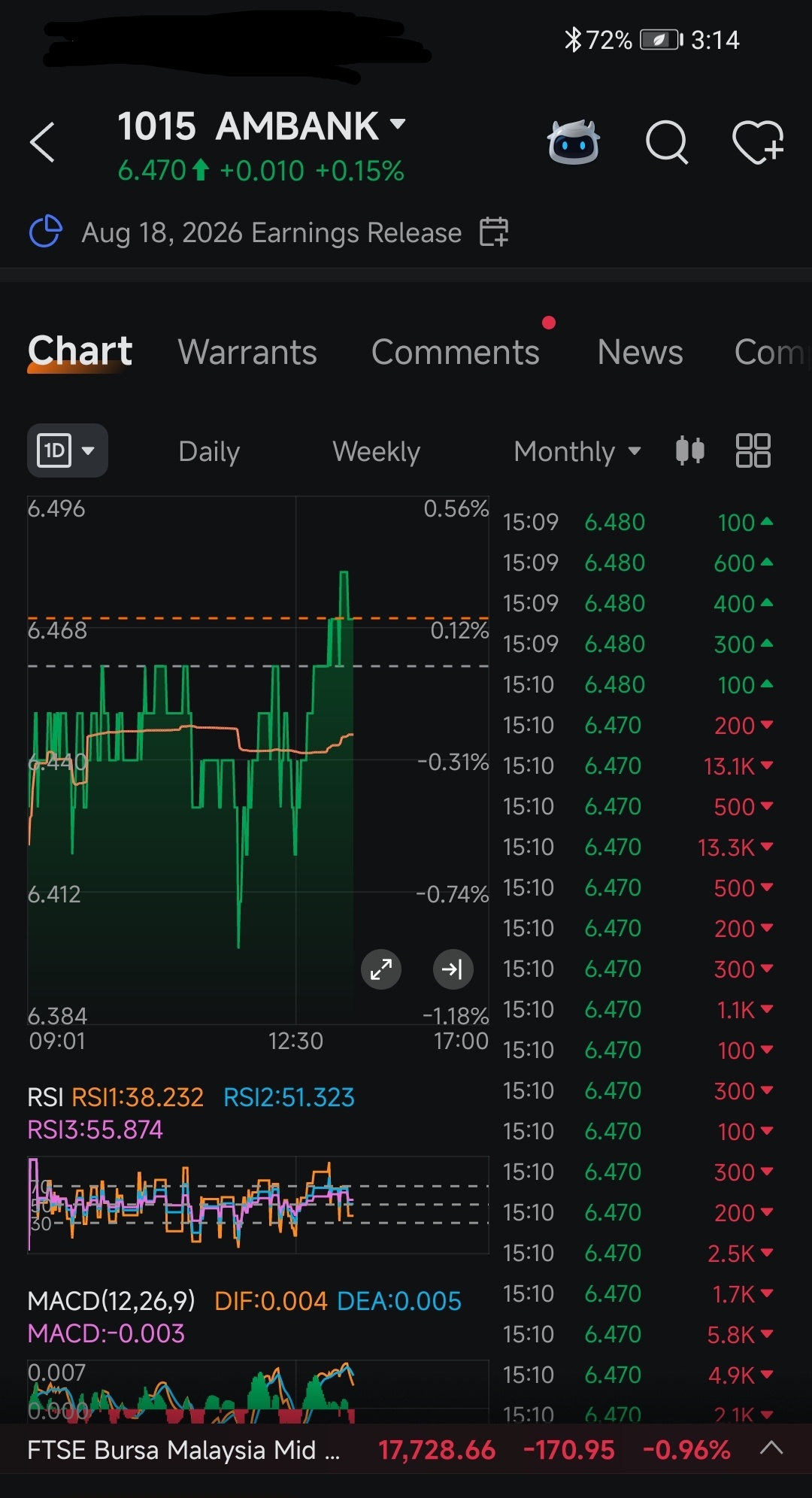Collapse the trade ticker panel arrow icon
Viewport: 812px width, 1498px height.
tap(453, 969)
